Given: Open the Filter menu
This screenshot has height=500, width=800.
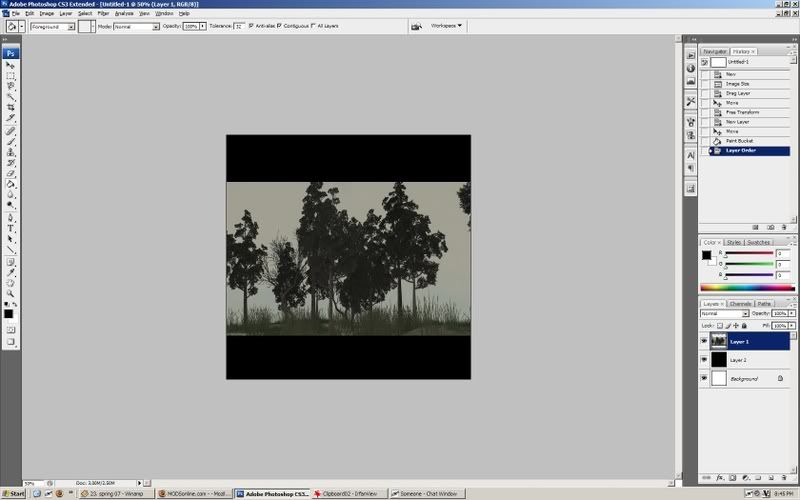Looking at the screenshot, I should [x=103, y=13].
